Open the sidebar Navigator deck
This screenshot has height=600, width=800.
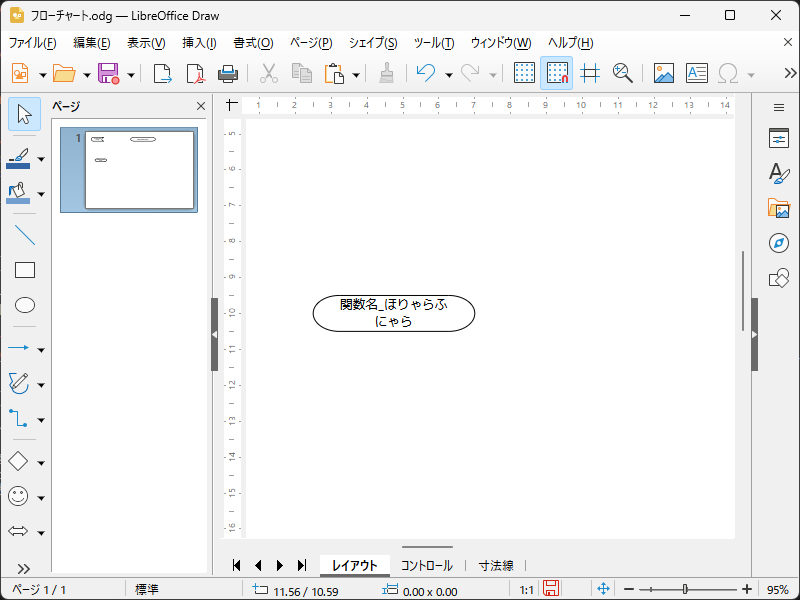(x=779, y=243)
